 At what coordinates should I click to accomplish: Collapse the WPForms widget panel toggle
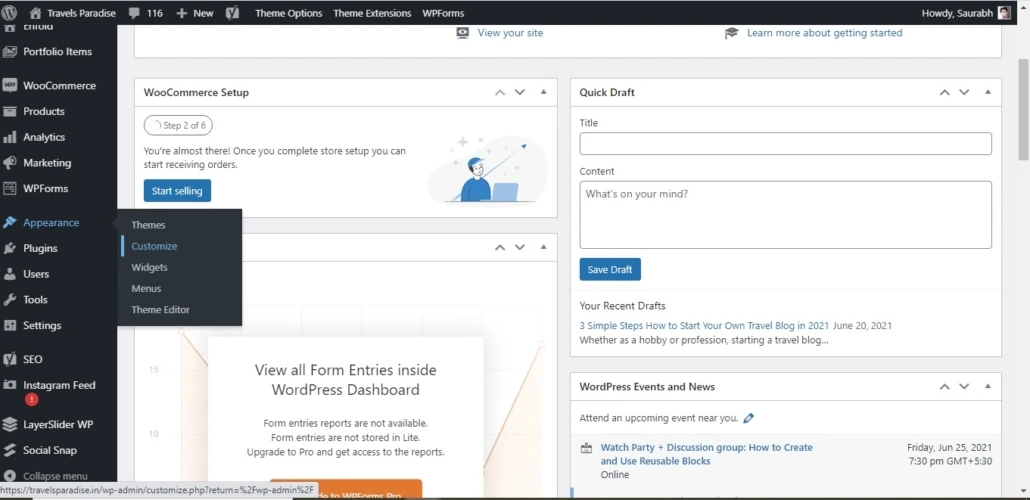[543, 248]
